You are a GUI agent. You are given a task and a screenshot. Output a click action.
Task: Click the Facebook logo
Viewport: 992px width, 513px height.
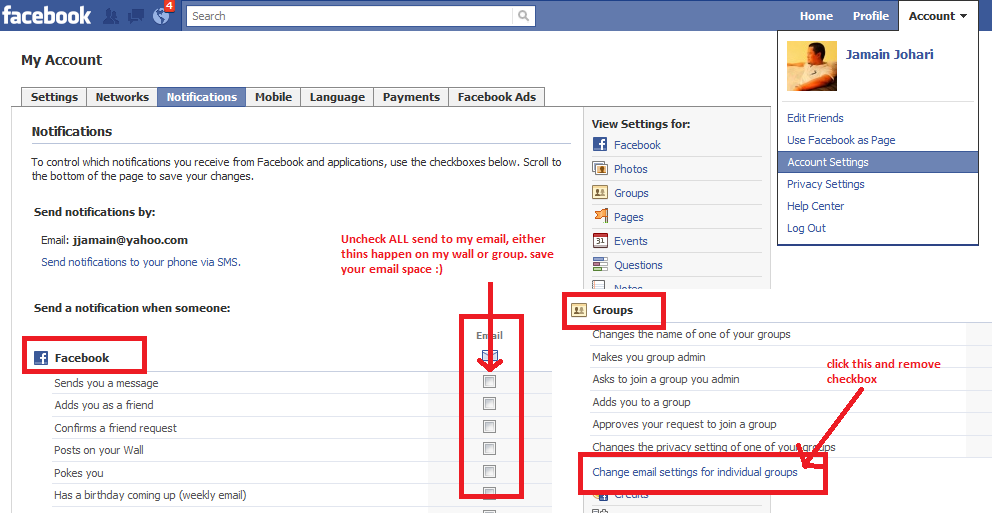[47, 15]
